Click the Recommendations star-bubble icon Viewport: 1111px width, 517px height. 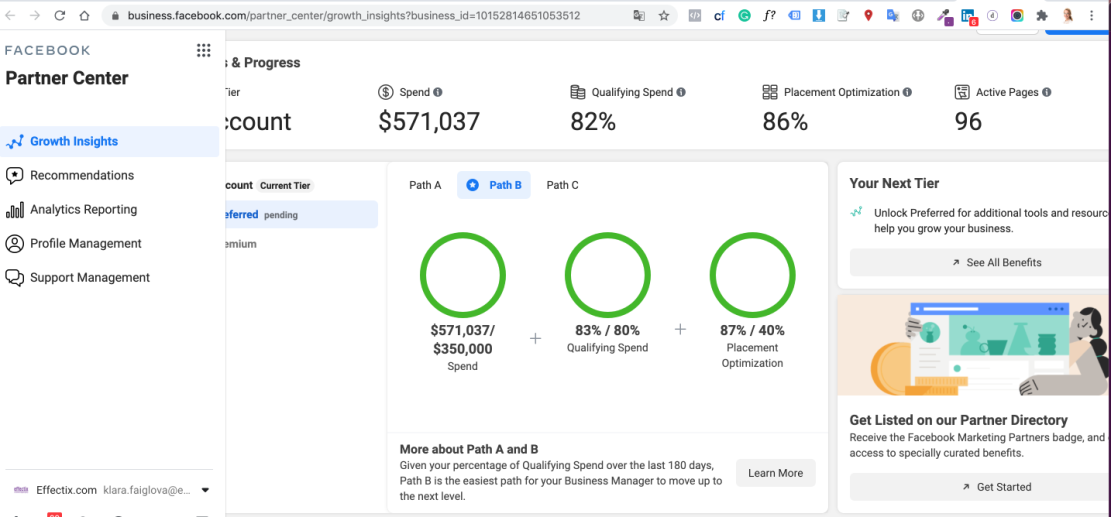click(15, 176)
